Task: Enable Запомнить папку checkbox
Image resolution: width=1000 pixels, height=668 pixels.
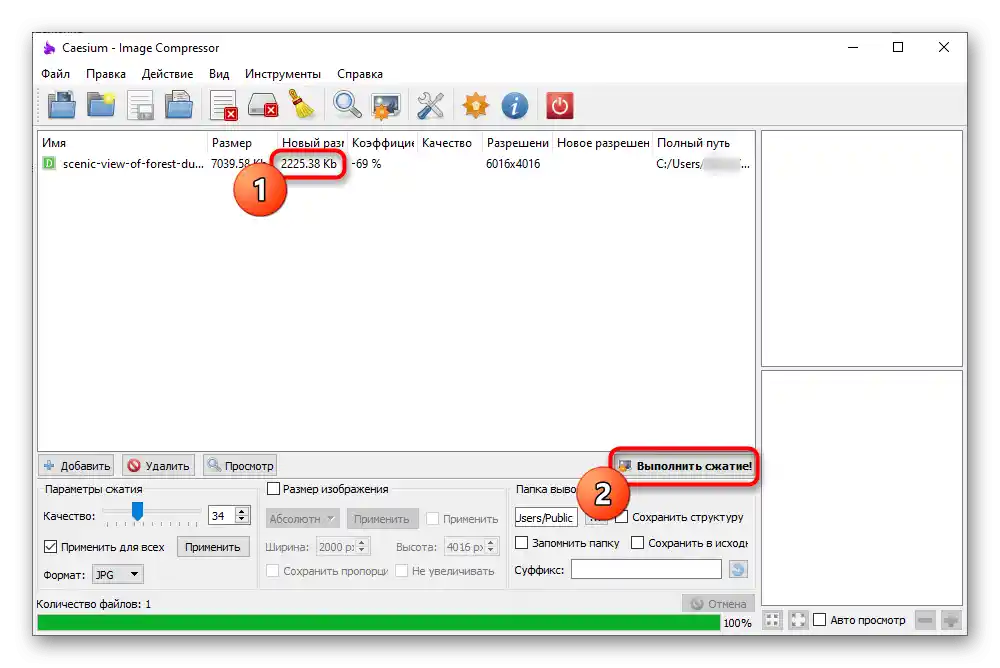Action: click(x=521, y=542)
